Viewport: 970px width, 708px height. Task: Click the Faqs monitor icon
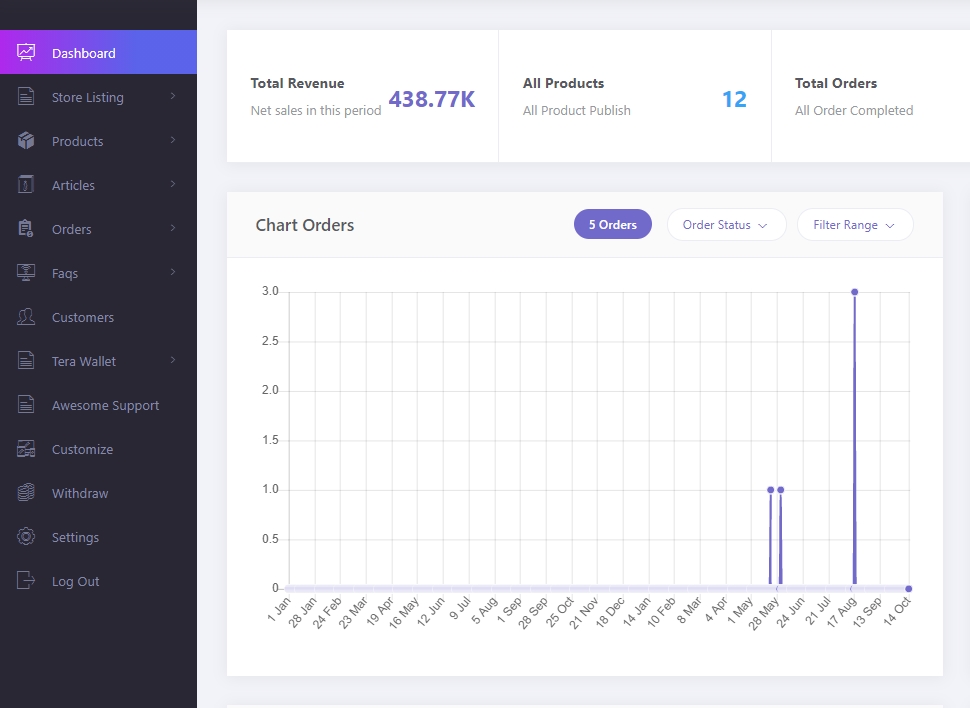[26, 273]
